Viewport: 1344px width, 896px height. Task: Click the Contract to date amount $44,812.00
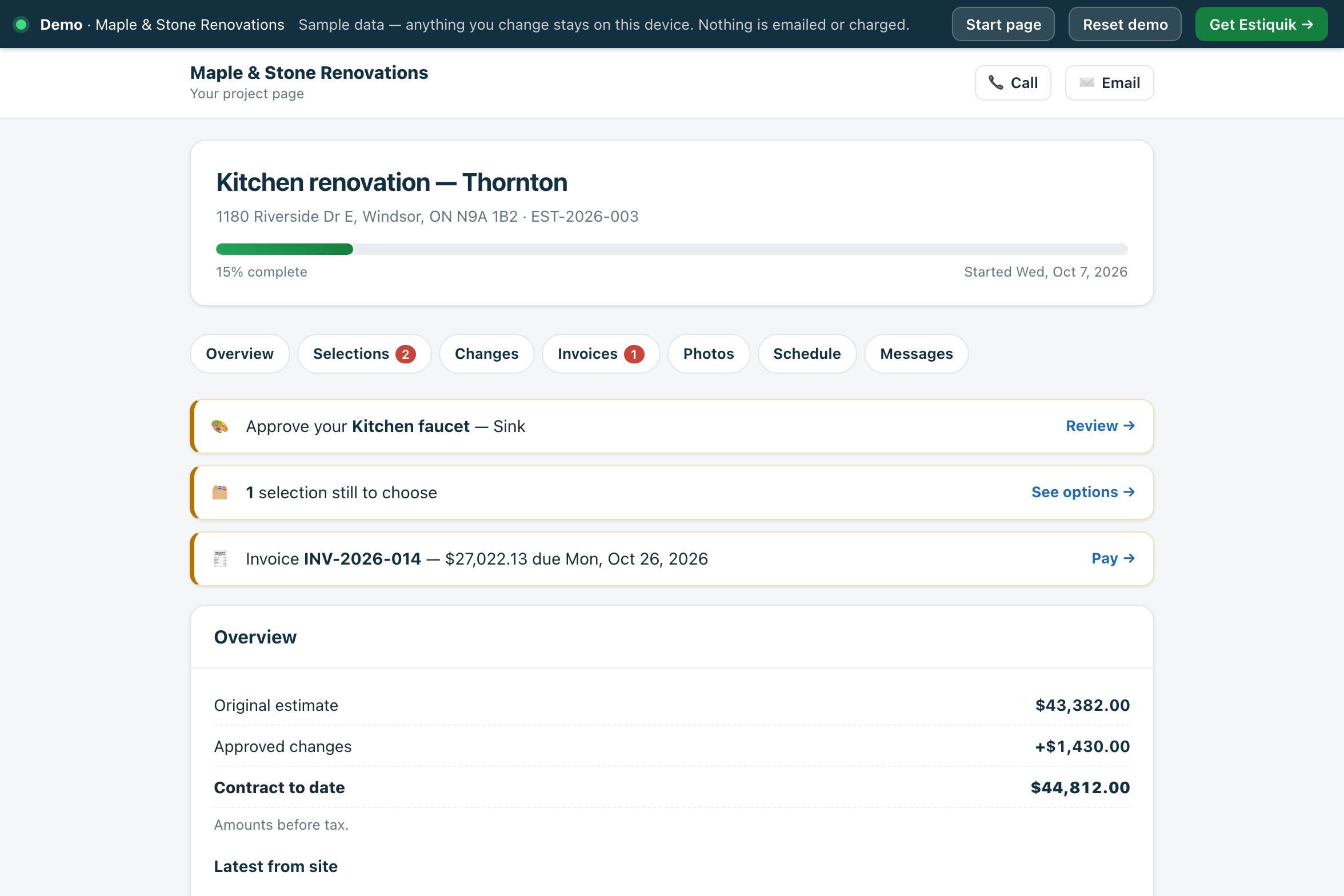coord(1080,788)
